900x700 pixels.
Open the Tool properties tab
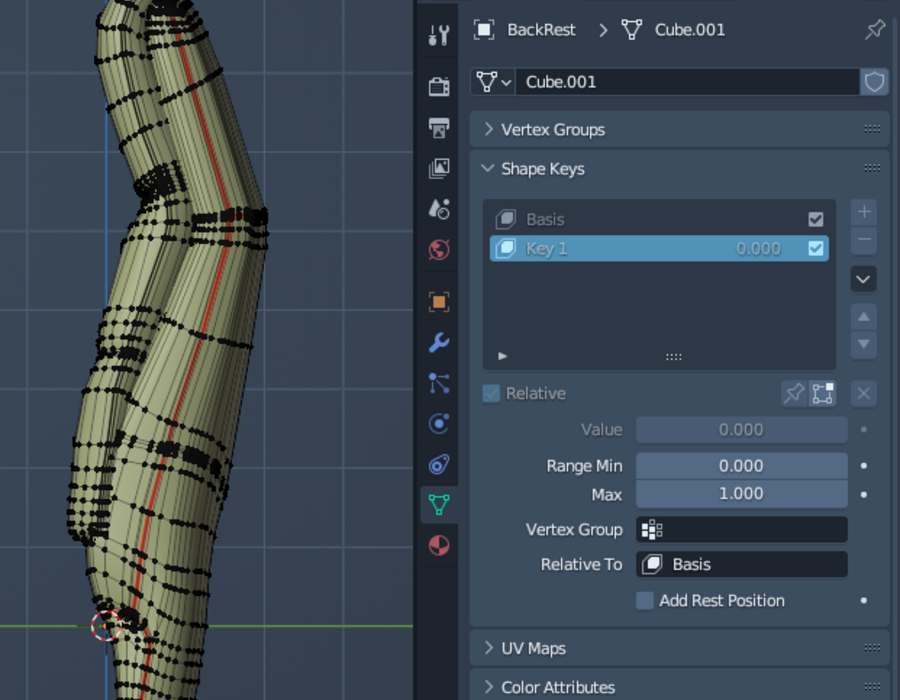(x=439, y=36)
